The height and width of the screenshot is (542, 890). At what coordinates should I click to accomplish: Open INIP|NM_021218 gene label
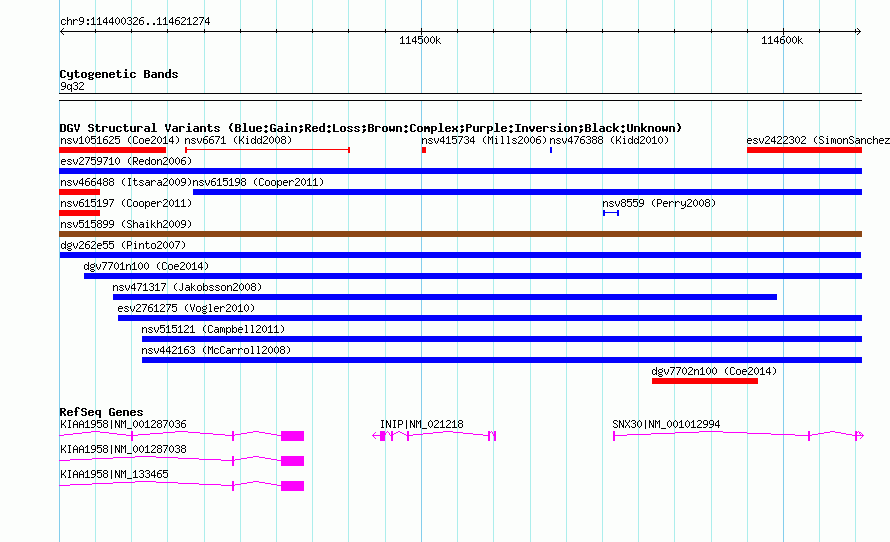click(422, 424)
